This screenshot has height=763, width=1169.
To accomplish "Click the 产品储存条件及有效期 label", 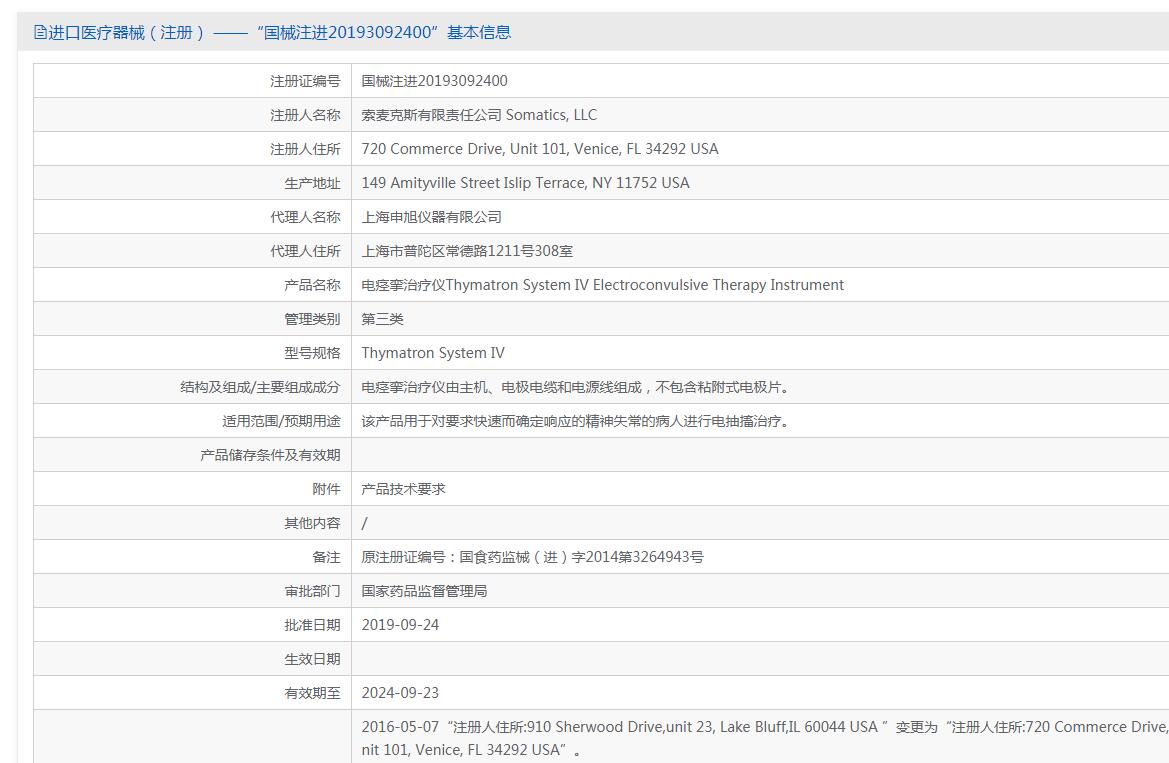I will (270, 455).
